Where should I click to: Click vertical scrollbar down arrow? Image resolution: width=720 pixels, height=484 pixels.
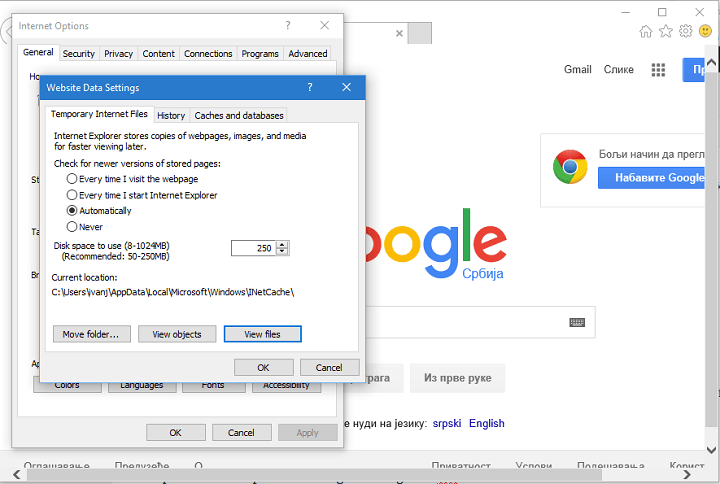[x=711, y=450]
